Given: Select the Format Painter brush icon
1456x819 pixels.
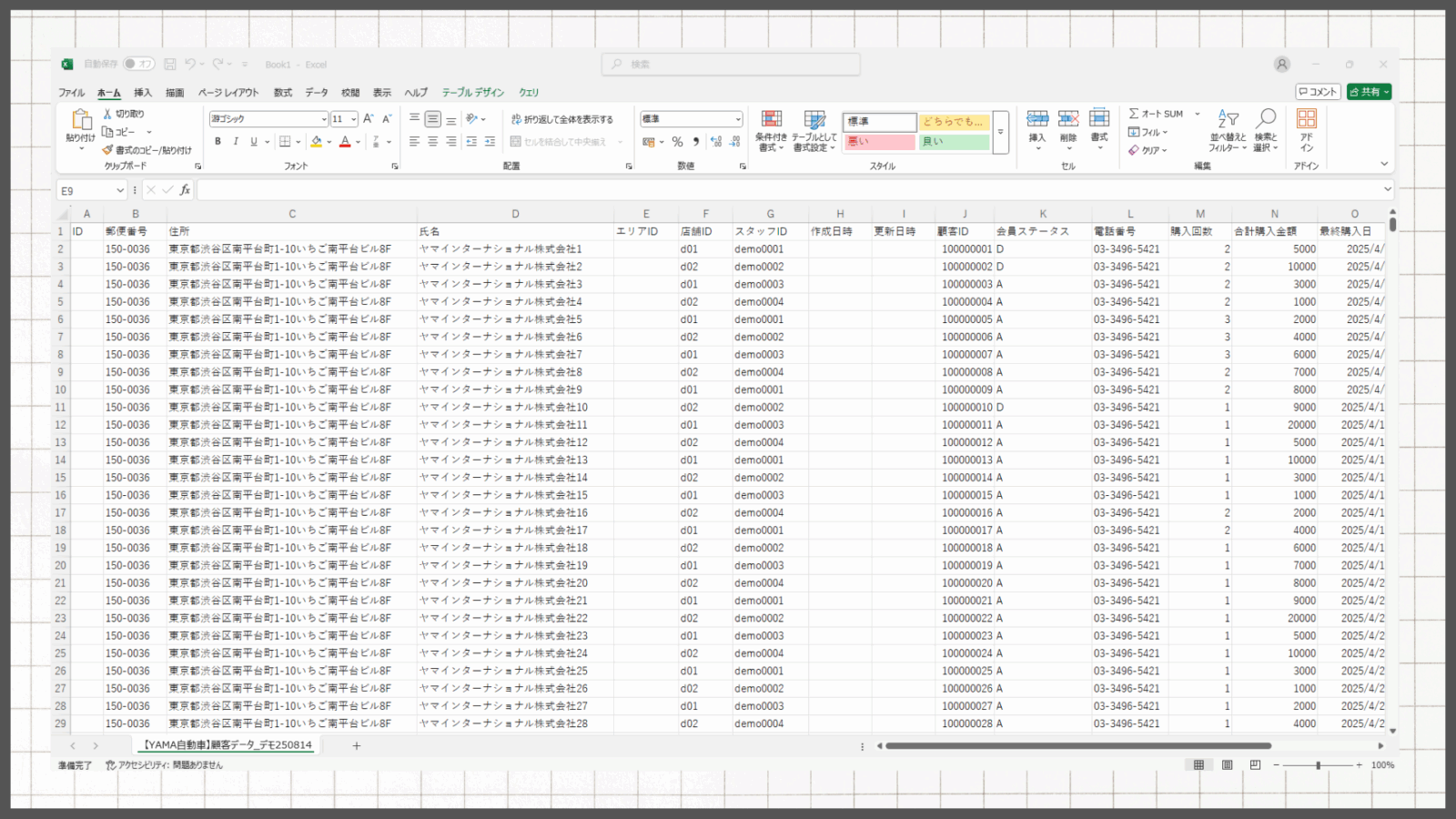Looking at the screenshot, I should click(x=107, y=150).
